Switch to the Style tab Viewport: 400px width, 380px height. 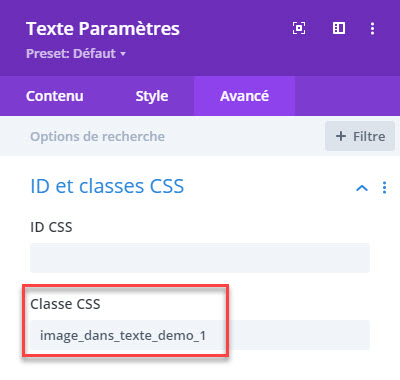(152, 96)
